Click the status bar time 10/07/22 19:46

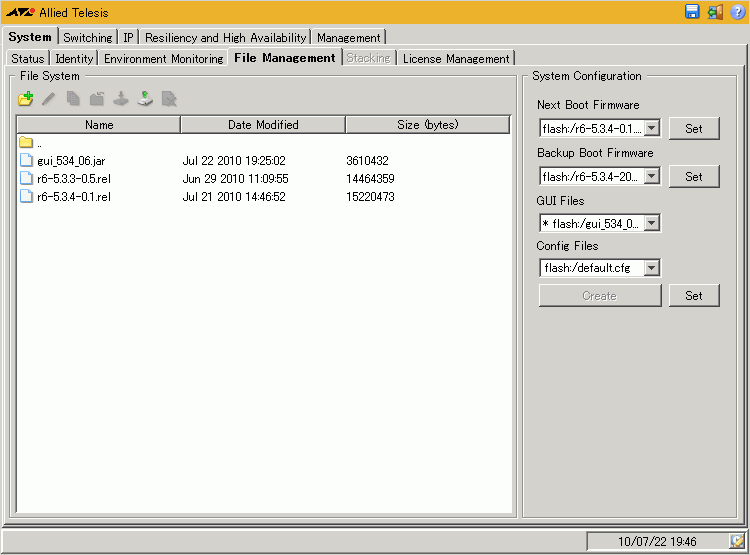pyautogui.click(x=657, y=541)
